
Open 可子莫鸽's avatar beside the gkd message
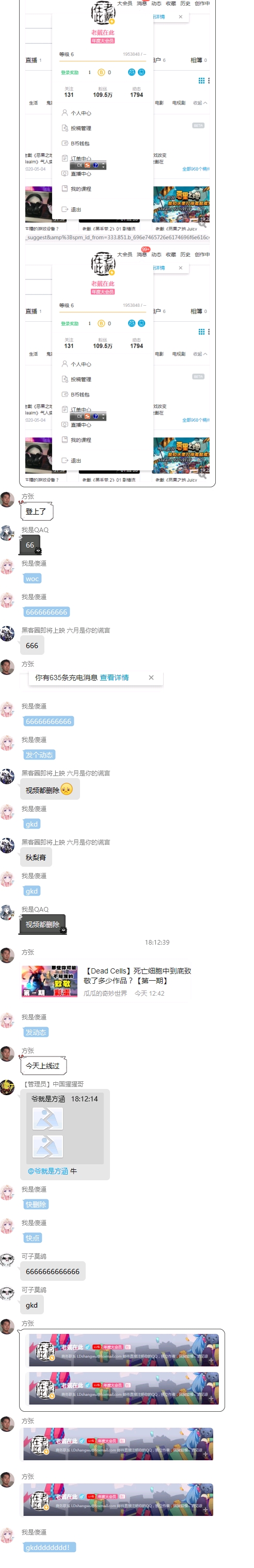coord(7,1293)
